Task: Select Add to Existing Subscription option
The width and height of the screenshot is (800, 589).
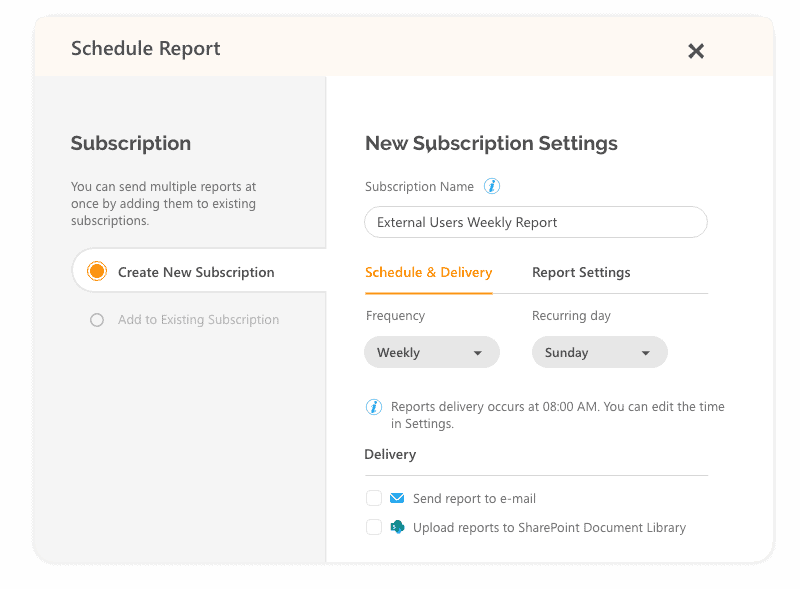Action: [97, 320]
